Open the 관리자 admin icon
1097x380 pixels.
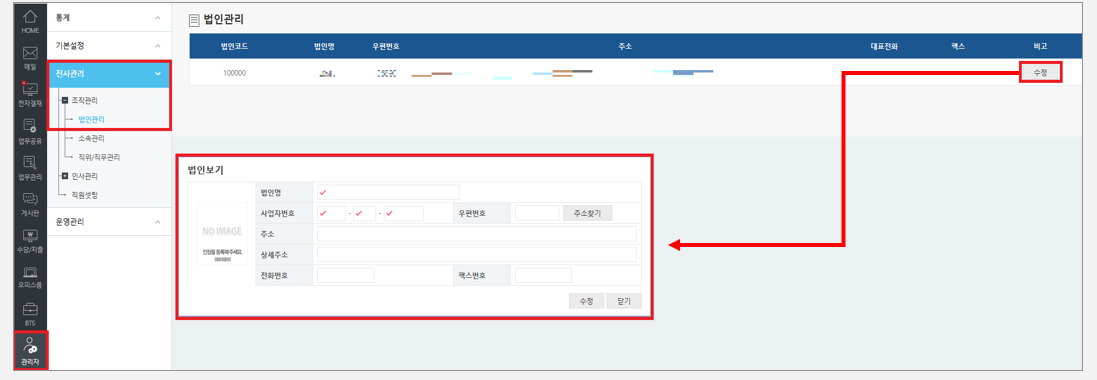(x=30, y=351)
